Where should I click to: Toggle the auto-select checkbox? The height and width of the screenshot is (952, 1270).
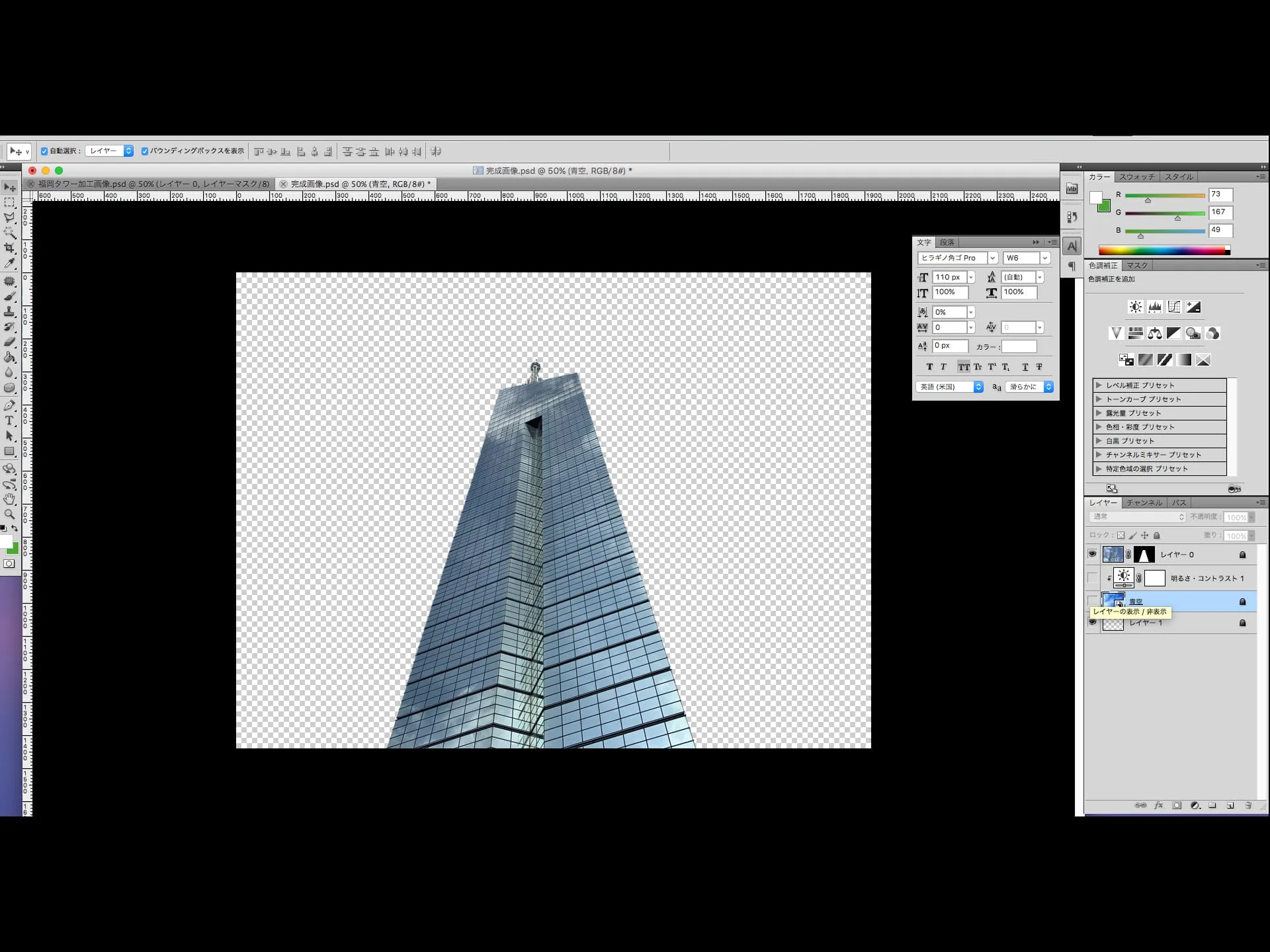pos(44,151)
